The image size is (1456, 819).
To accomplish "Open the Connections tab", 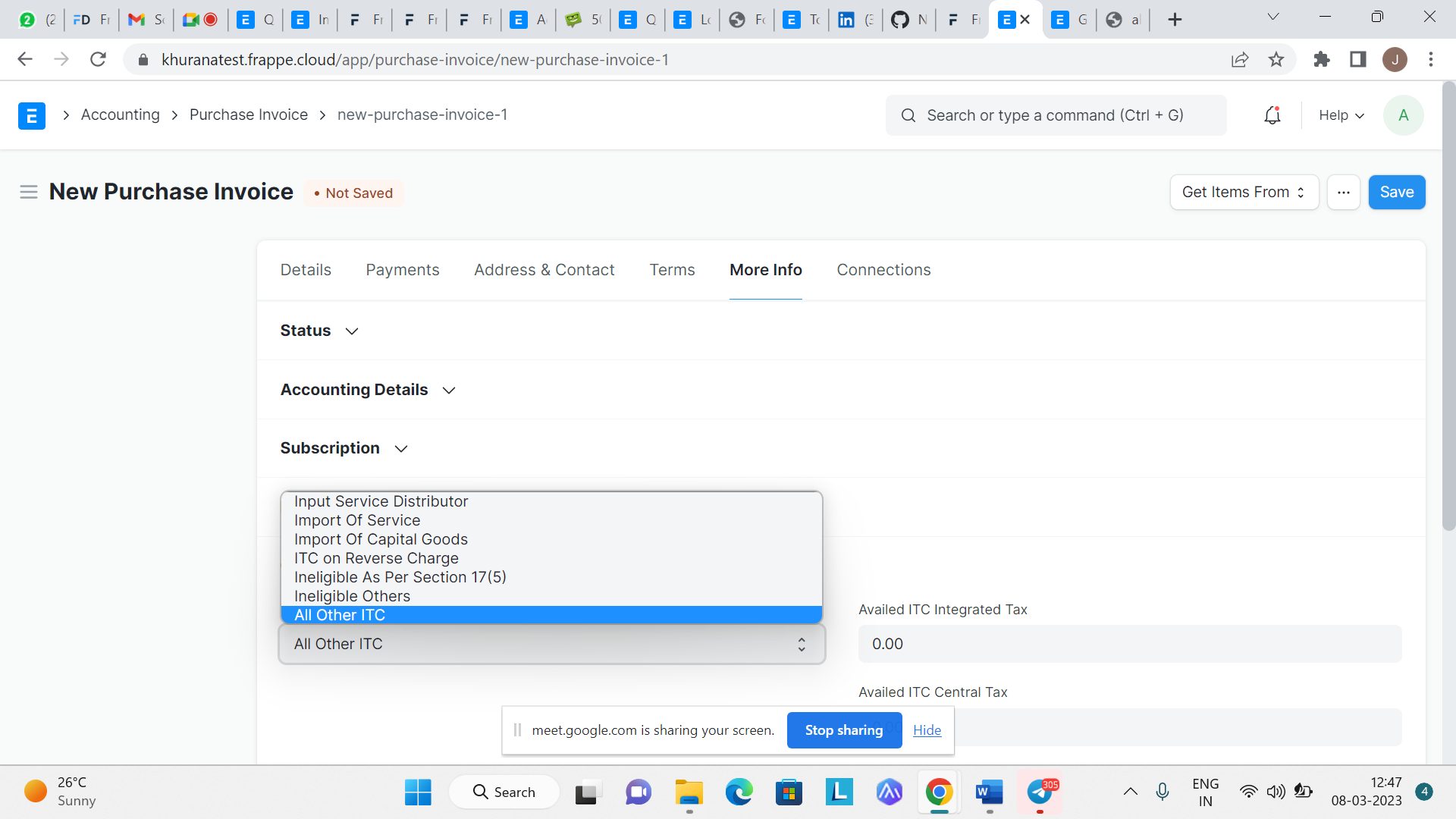I will [x=883, y=270].
